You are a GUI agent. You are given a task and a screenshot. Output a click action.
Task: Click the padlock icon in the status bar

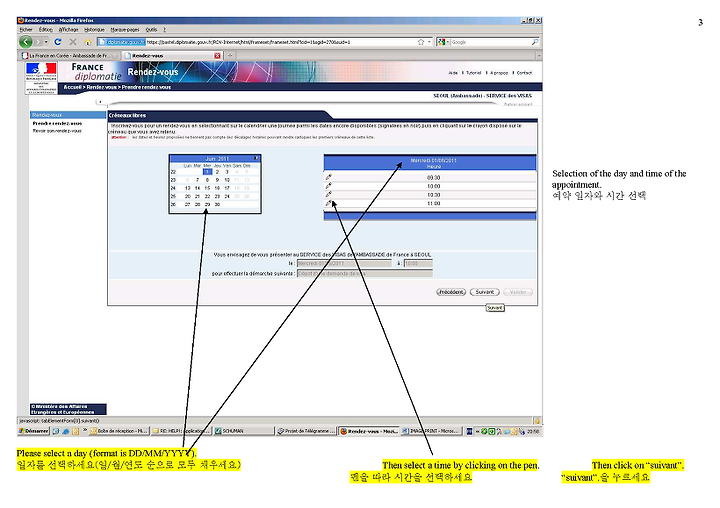536,421
